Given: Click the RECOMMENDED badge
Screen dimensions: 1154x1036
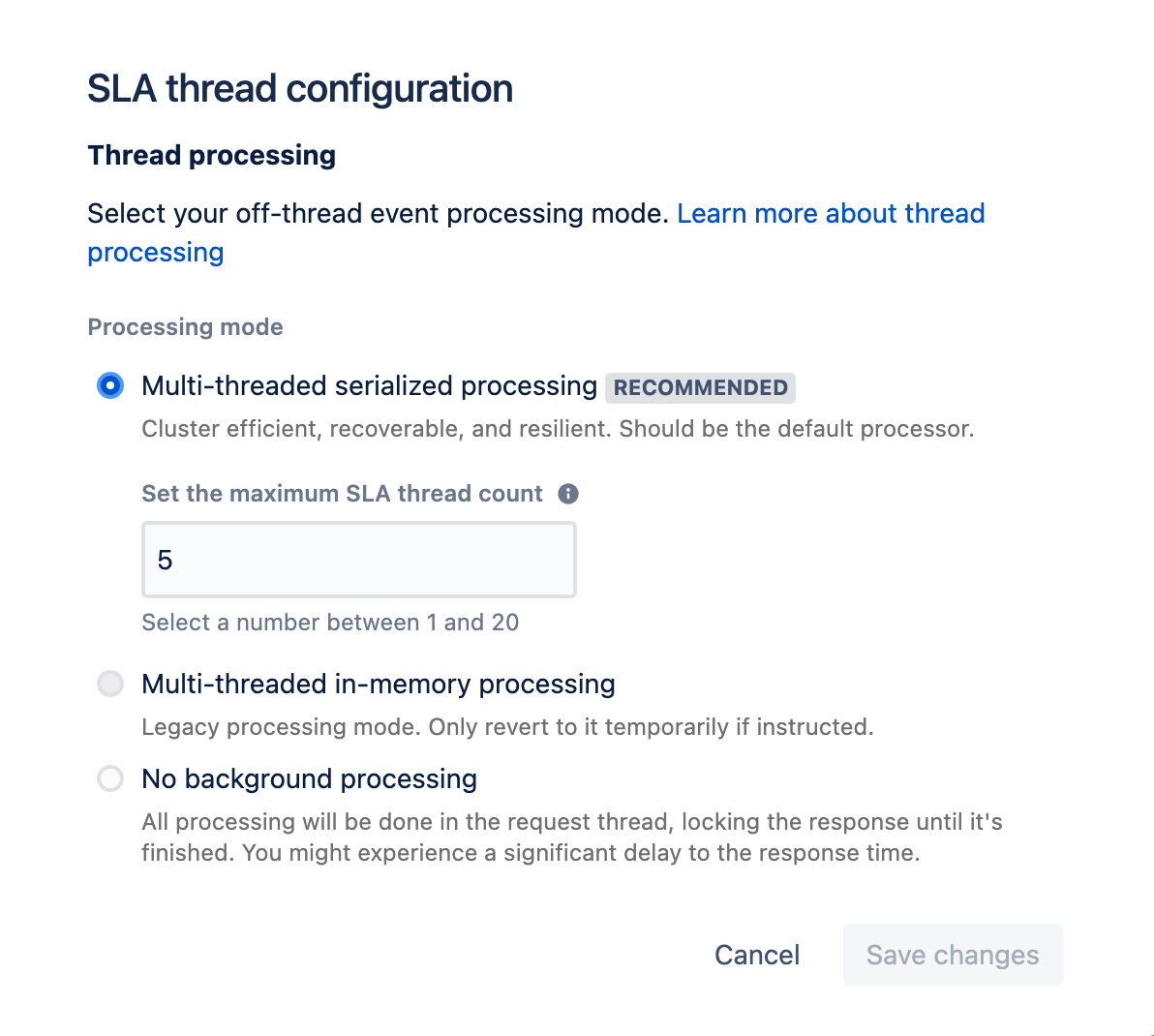Looking at the screenshot, I should tap(700, 387).
